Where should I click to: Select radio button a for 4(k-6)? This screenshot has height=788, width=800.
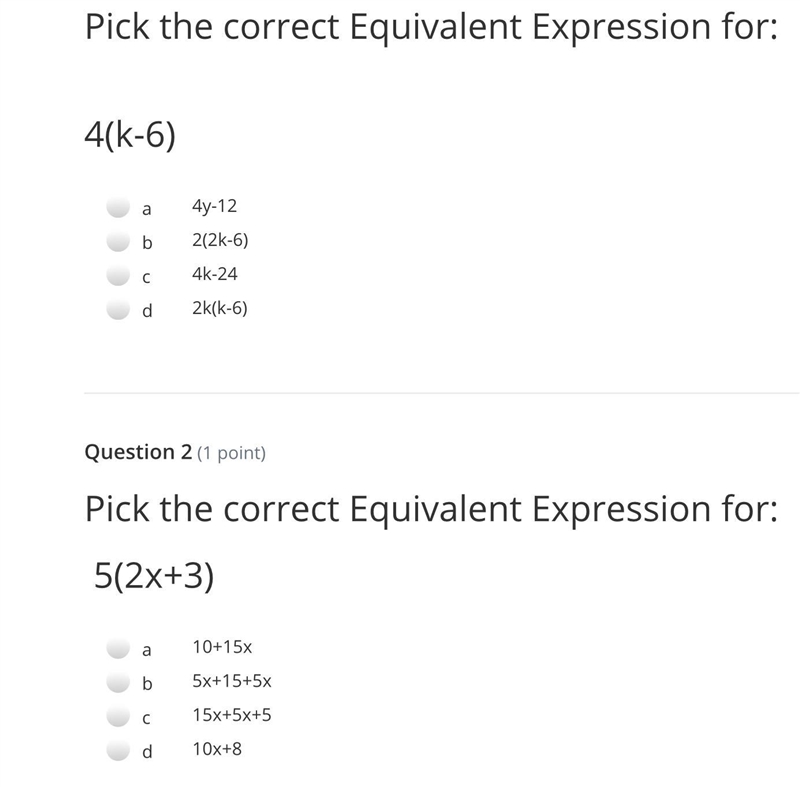(x=118, y=207)
